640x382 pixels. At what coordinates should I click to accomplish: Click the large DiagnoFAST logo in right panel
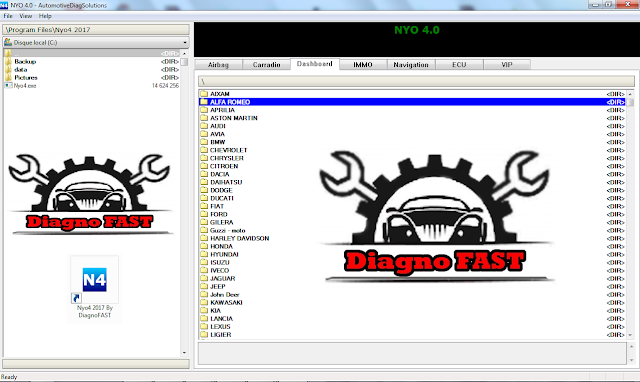436,216
